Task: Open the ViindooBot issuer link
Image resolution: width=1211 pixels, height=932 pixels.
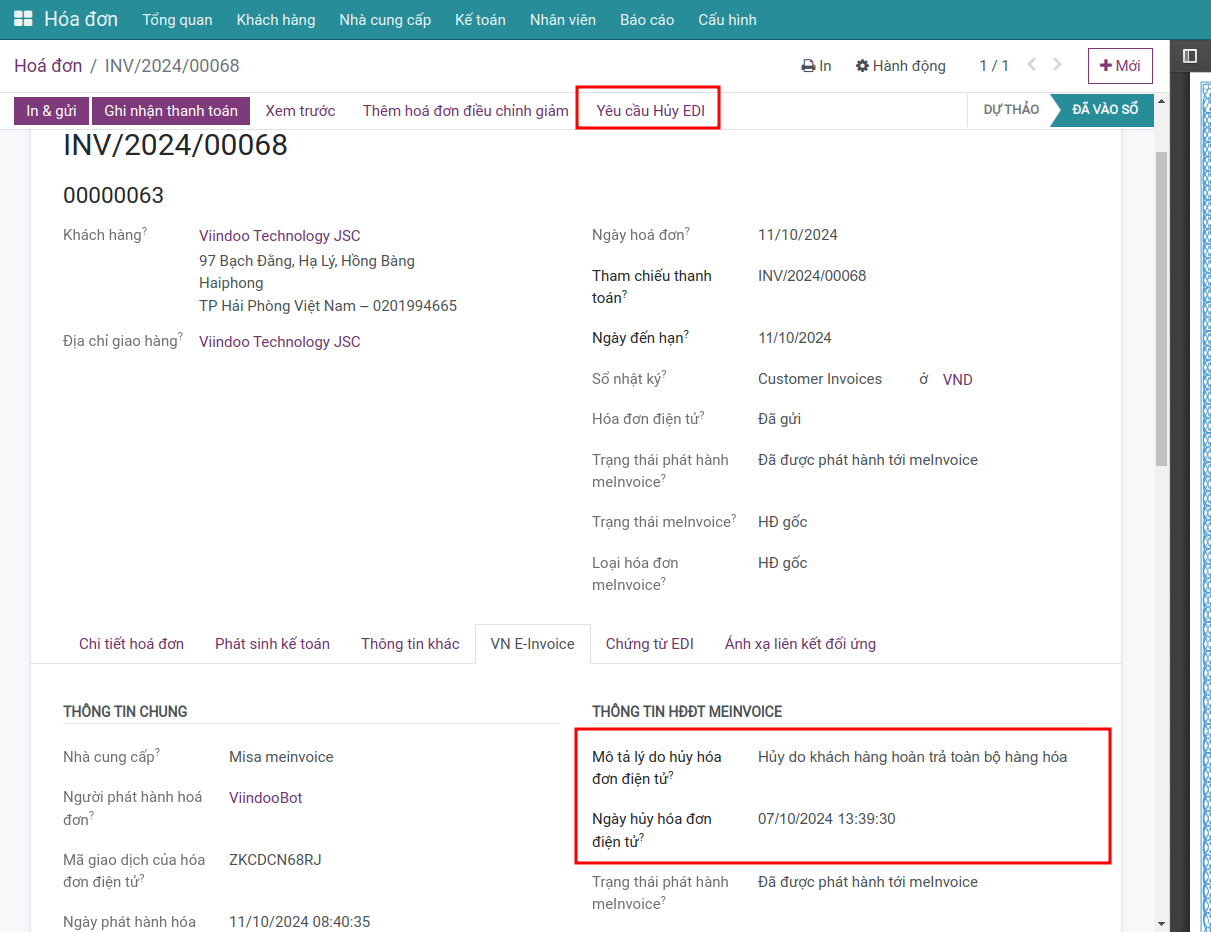Action: (x=265, y=798)
